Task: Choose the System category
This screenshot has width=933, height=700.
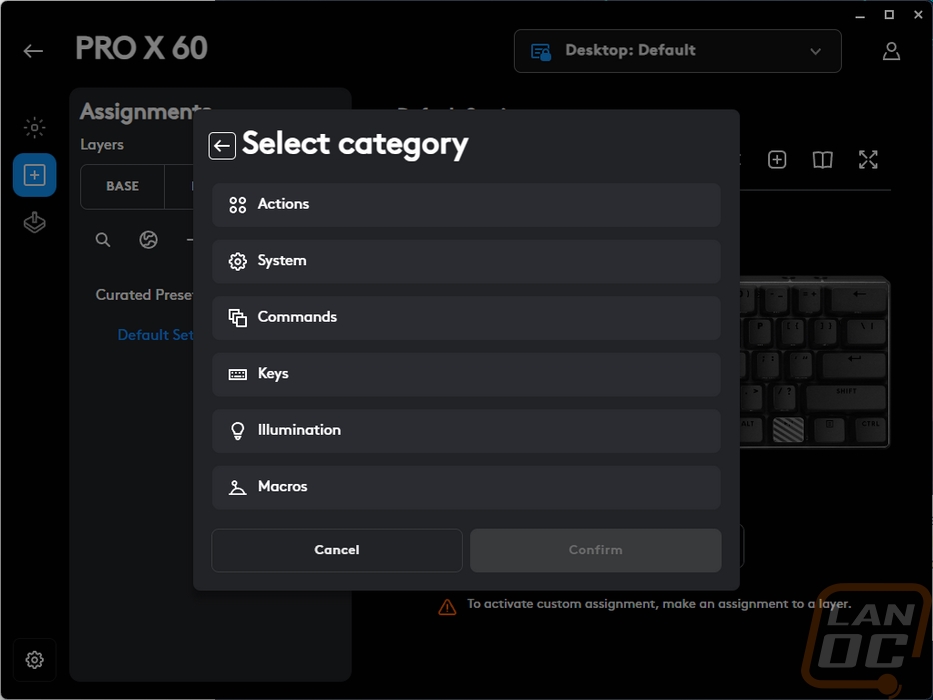Action: click(466, 261)
